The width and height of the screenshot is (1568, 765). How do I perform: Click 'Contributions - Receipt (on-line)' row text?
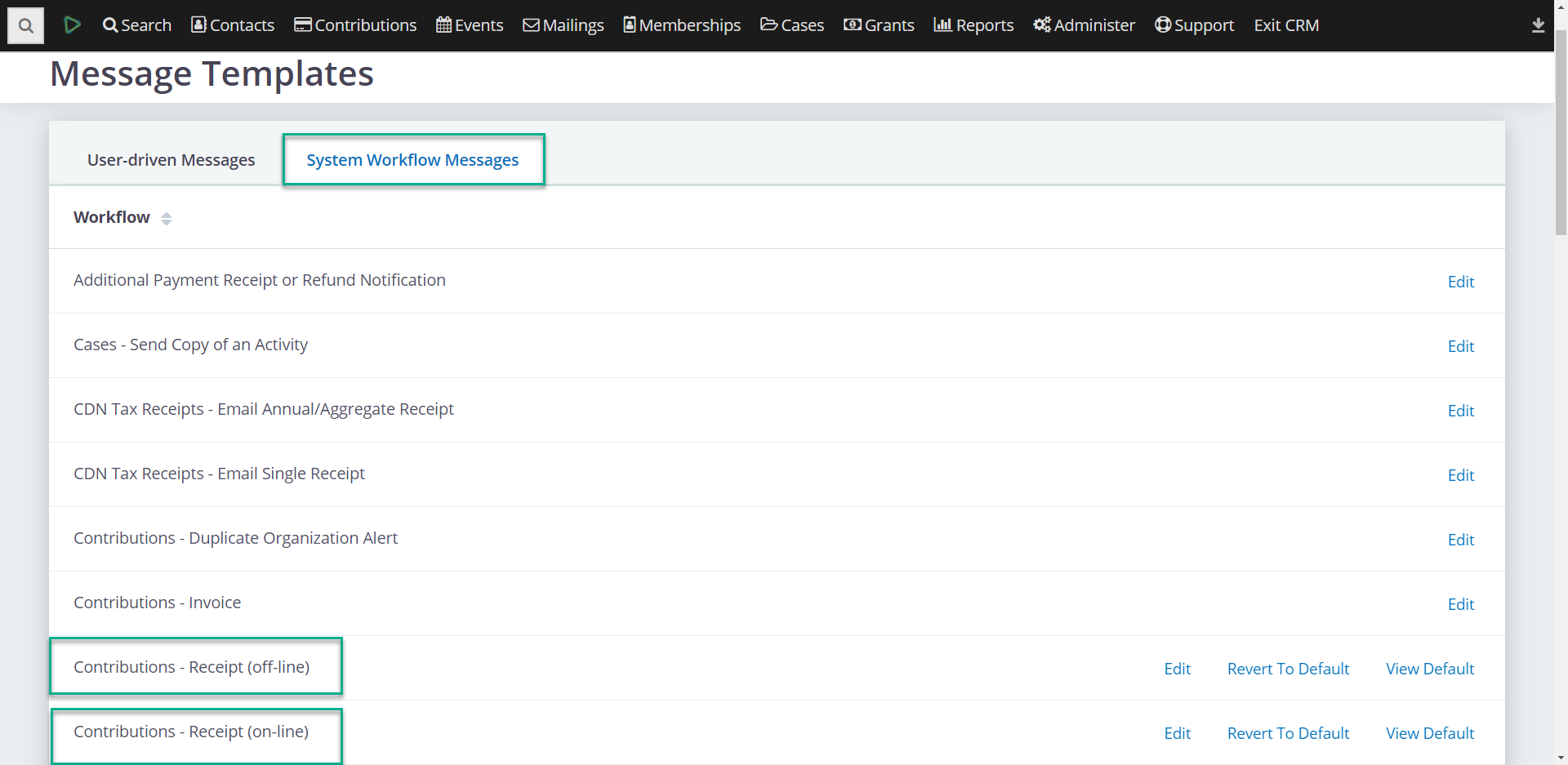click(191, 732)
